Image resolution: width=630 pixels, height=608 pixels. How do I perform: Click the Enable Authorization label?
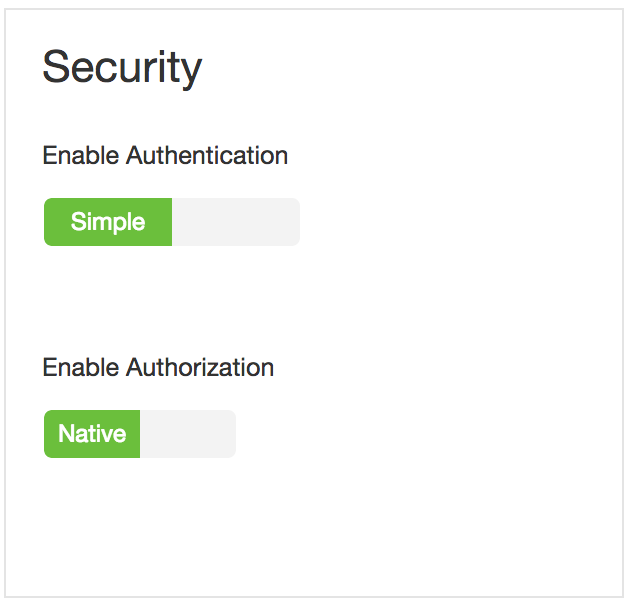(158, 368)
